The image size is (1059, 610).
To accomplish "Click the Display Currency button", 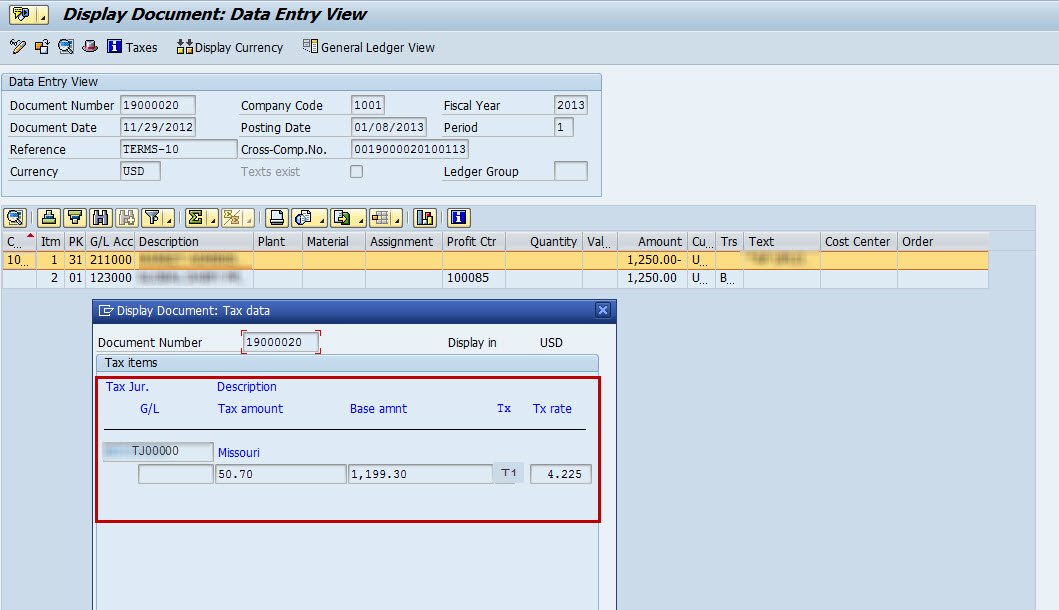I will click(230, 47).
